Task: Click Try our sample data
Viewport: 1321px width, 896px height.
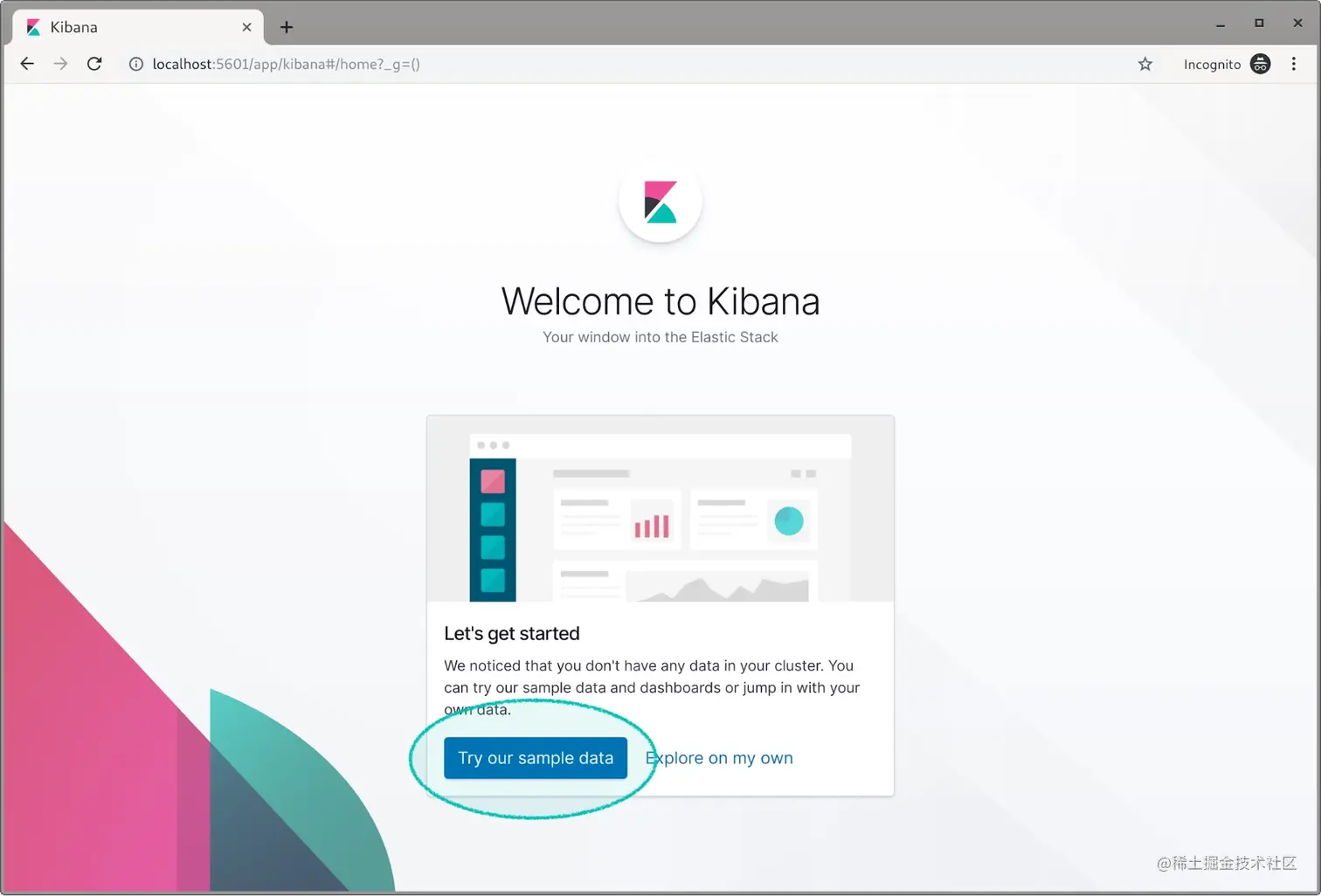Action: tap(535, 758)
